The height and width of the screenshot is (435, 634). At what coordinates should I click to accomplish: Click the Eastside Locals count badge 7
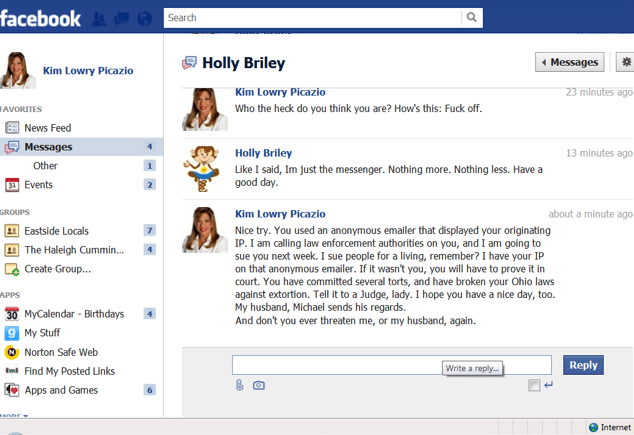(x=150, y=230)
